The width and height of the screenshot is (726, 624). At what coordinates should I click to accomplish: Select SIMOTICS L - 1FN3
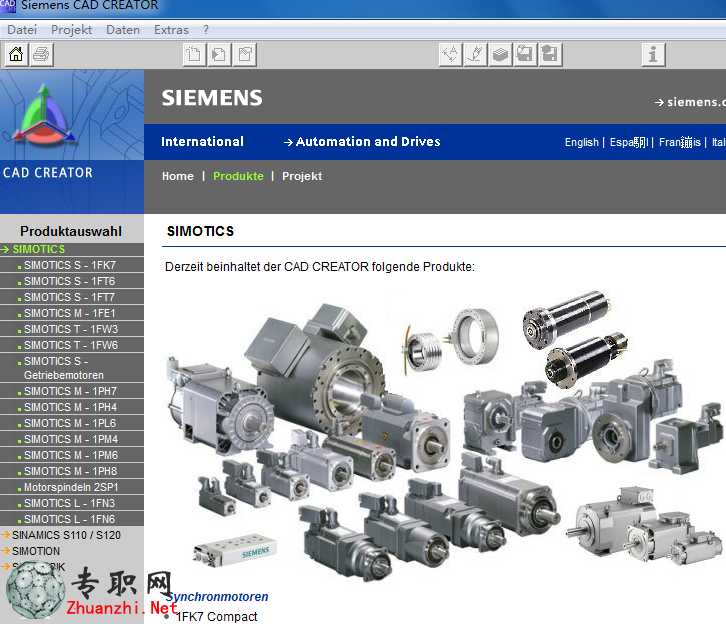pos(72,503)
